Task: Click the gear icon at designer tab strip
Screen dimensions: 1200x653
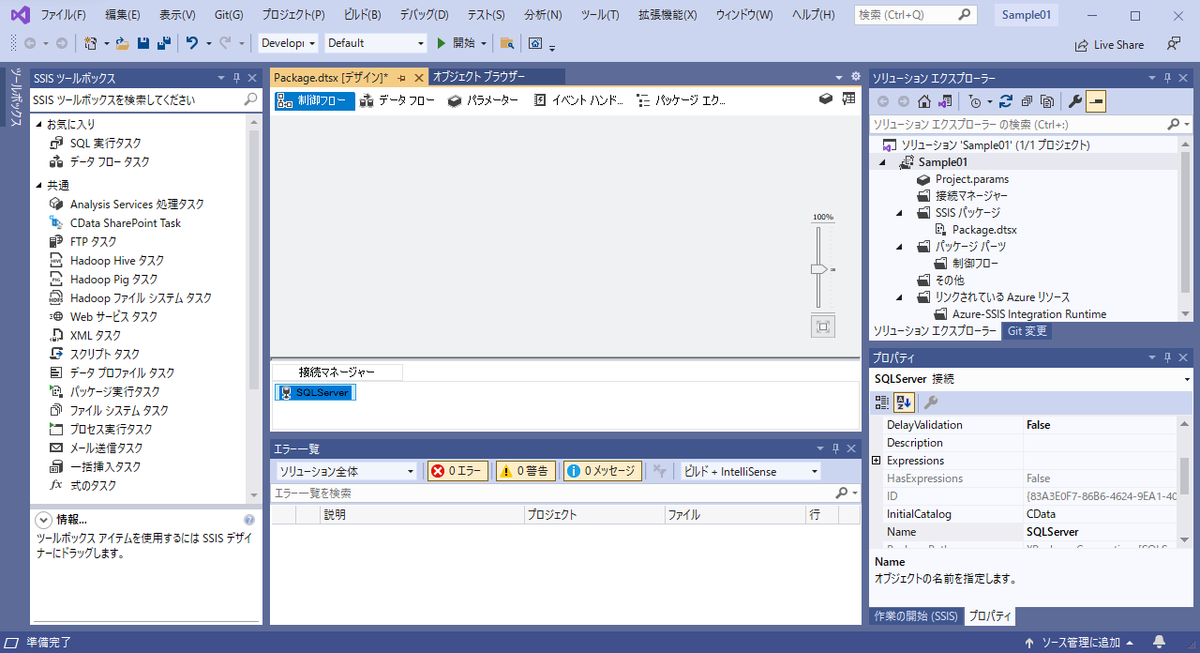Action: (x=855, y=76)
